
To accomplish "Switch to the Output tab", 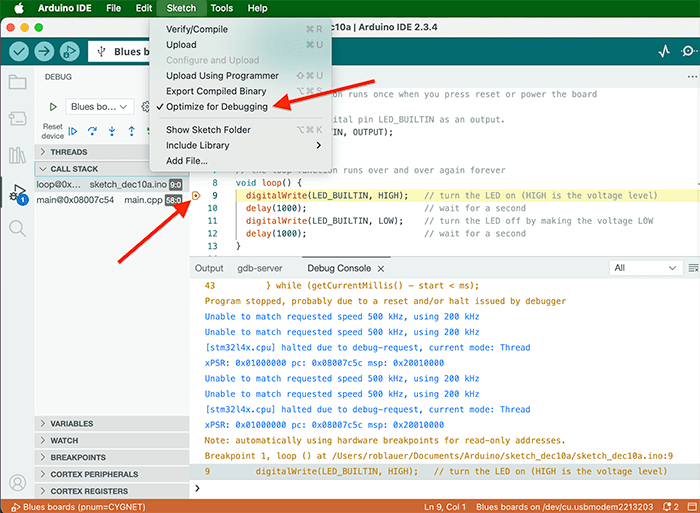I will [x=209, y=268].
